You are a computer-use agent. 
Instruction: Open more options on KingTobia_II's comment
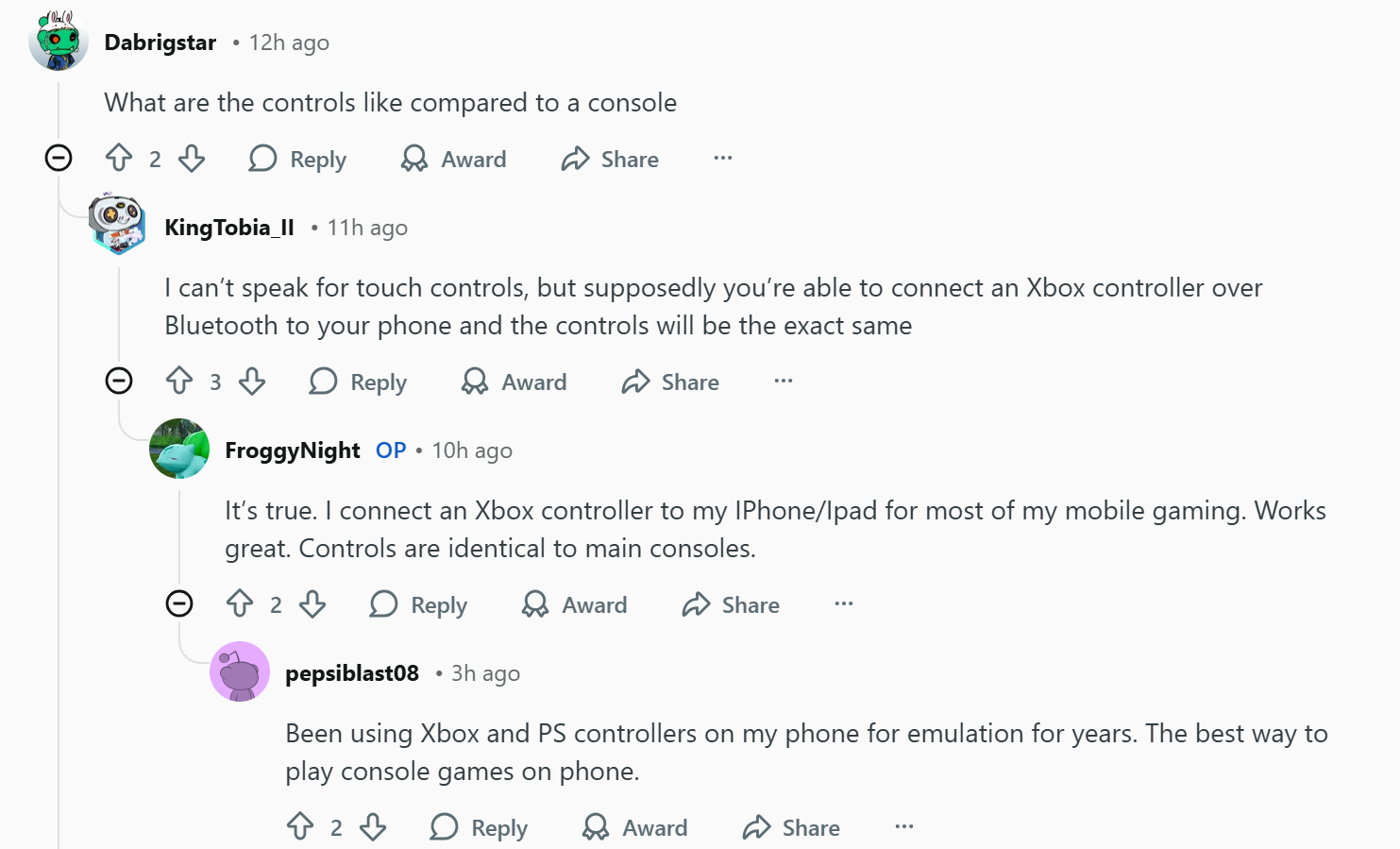coord(784,381)
